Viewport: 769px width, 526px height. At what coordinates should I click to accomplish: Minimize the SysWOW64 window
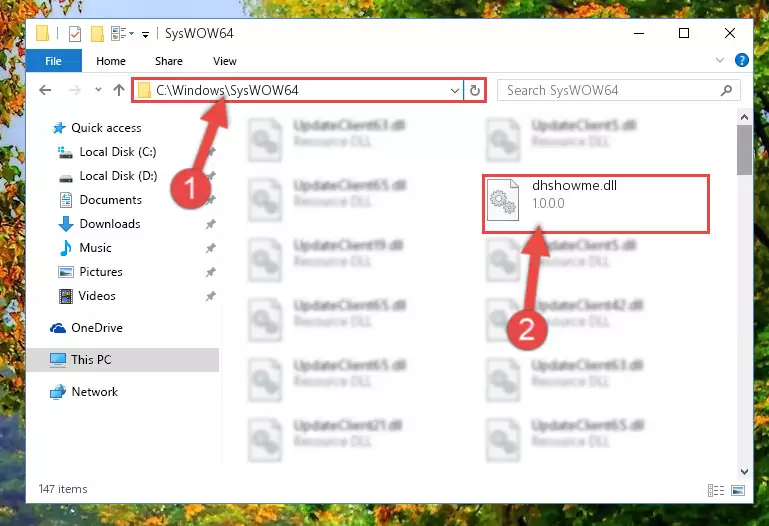[639, 33]
